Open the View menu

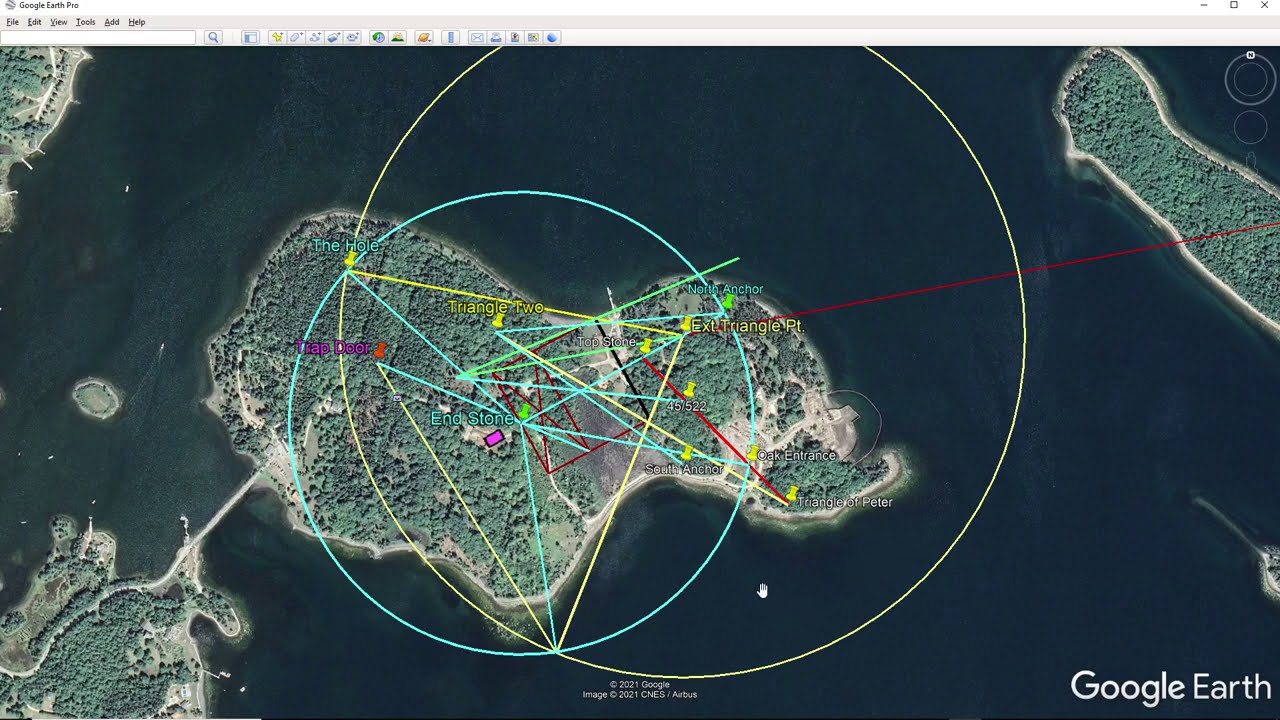[x=59, y=22]
